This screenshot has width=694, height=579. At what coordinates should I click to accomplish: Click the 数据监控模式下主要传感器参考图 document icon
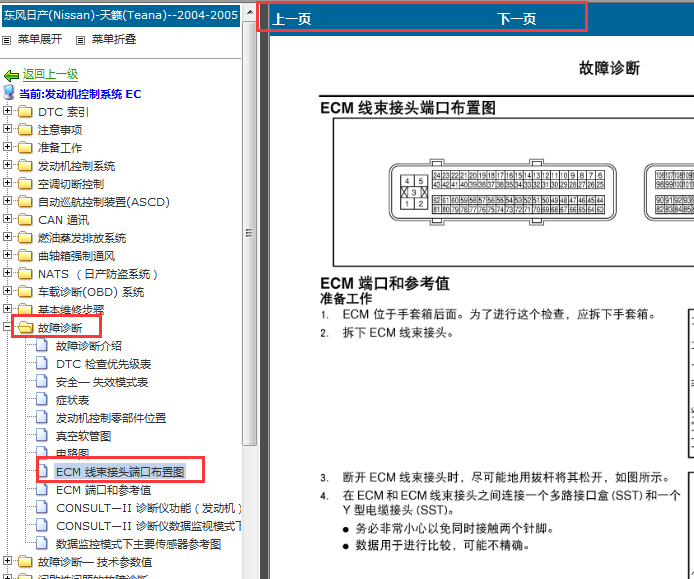(x=42, y=543)
